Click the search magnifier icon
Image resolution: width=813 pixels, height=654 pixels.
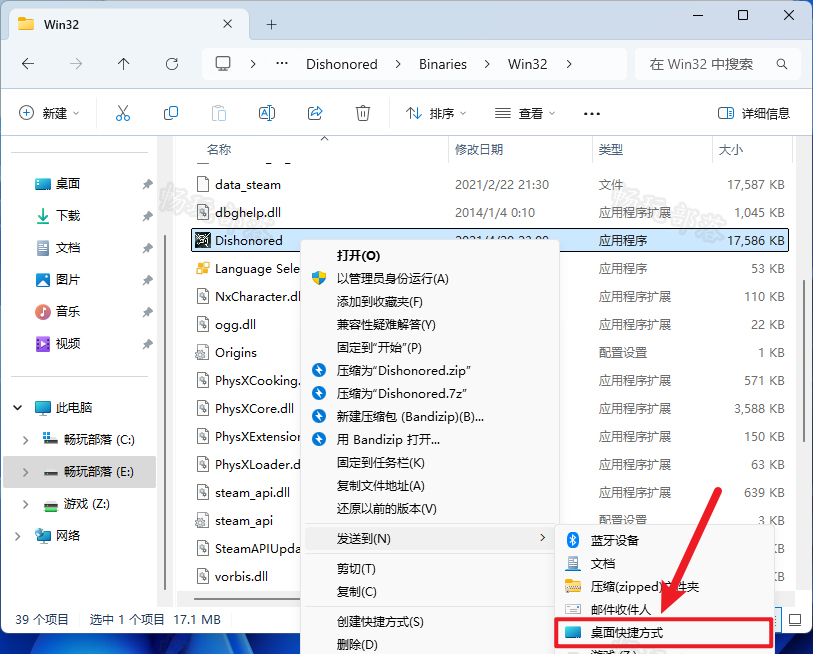782,64
